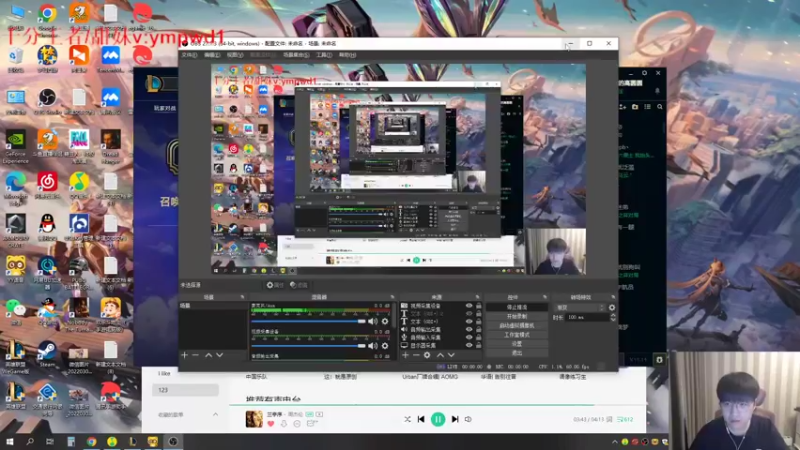Toggle eye of second text source

469,322
